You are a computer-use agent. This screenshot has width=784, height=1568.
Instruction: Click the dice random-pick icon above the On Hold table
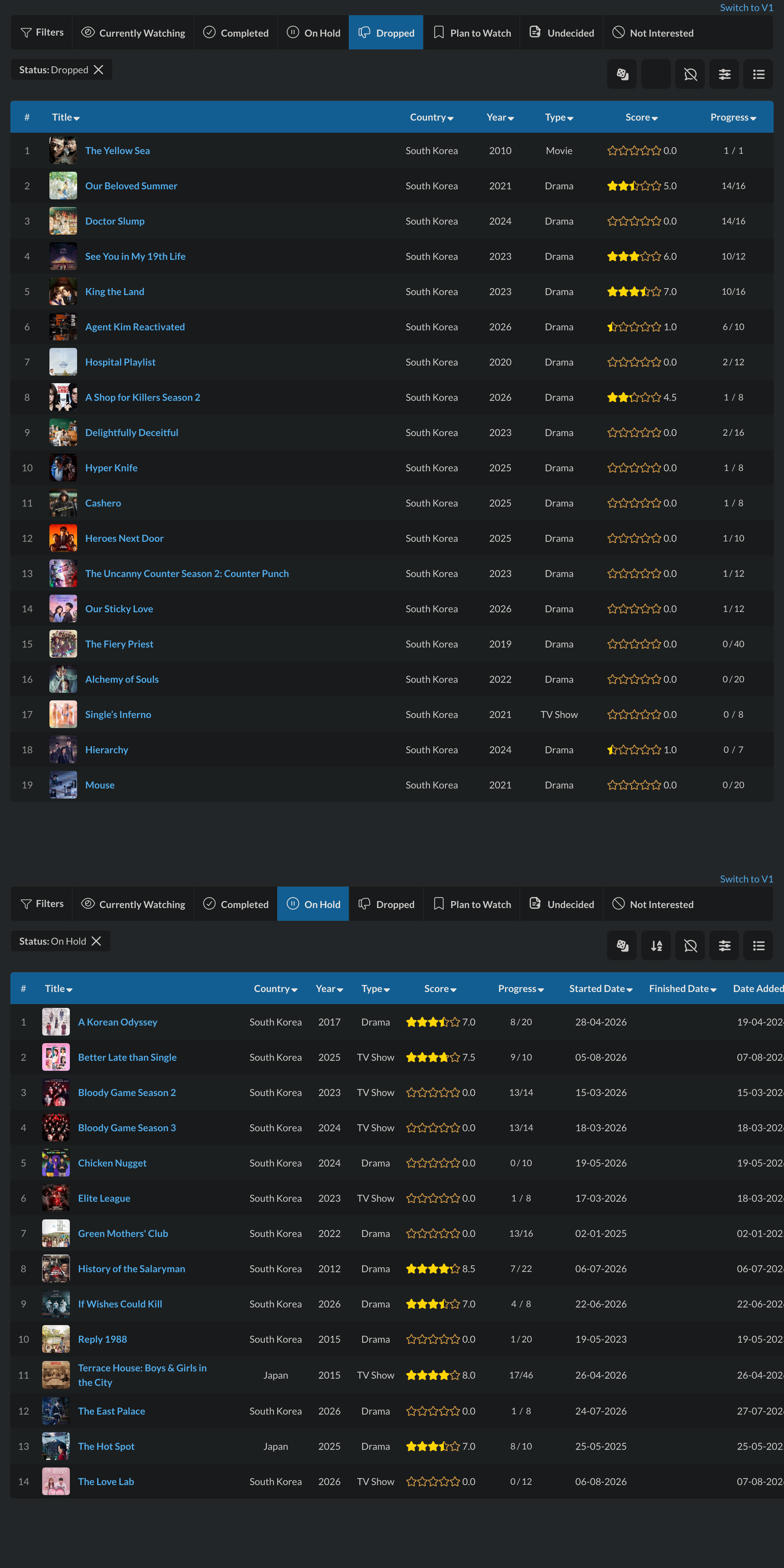click(622, 945)
